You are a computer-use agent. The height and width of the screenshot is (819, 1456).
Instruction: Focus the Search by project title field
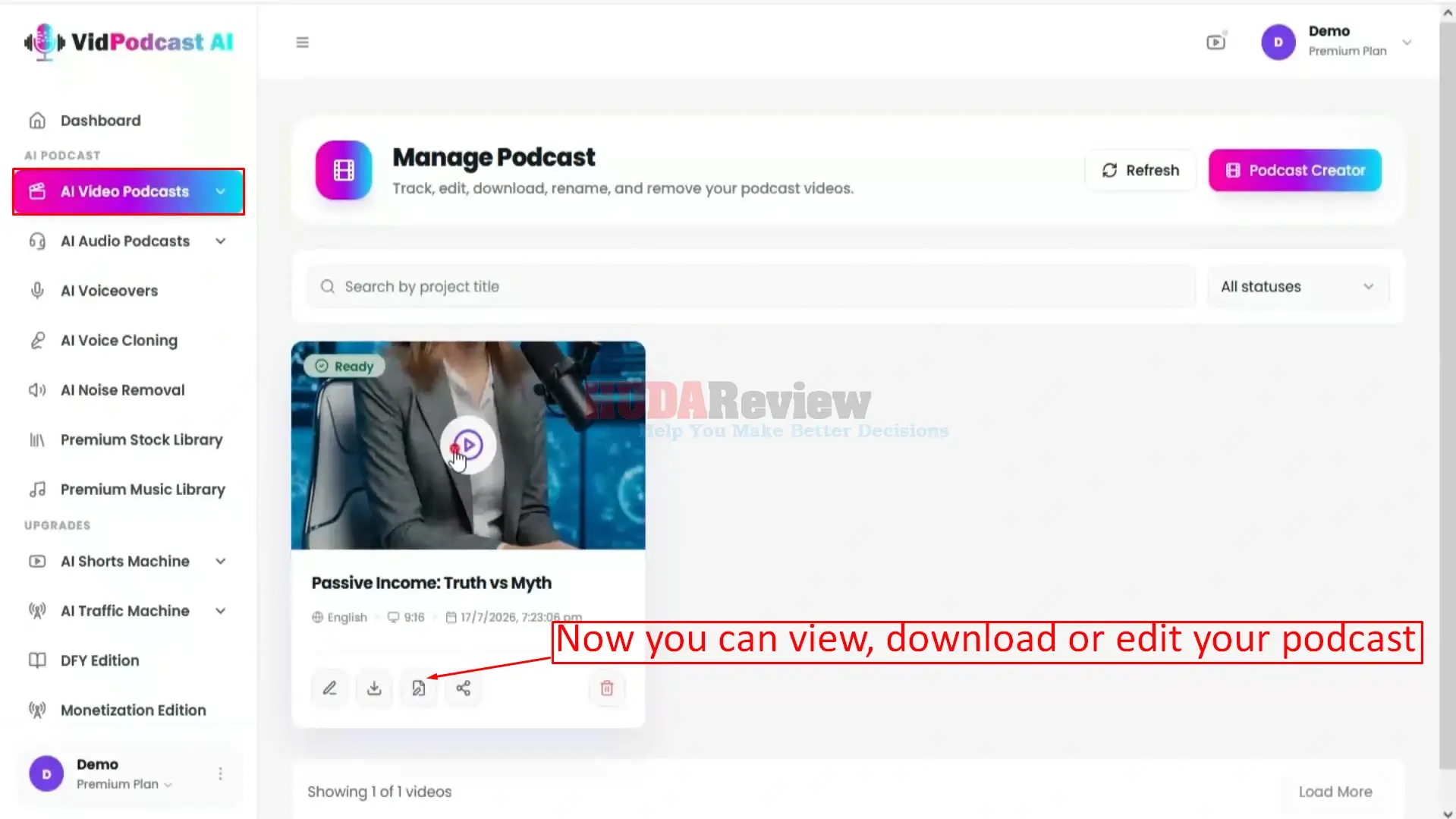tap(751, 287)
